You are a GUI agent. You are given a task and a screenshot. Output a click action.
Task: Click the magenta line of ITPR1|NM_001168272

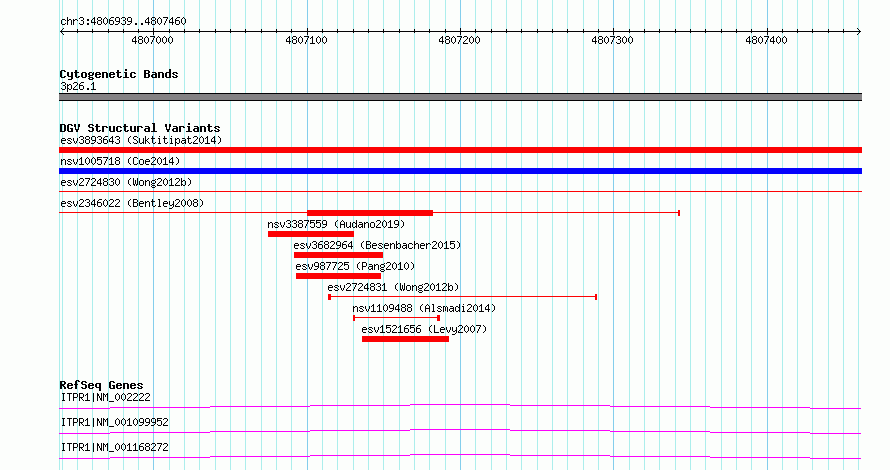(x=460, y=456)
